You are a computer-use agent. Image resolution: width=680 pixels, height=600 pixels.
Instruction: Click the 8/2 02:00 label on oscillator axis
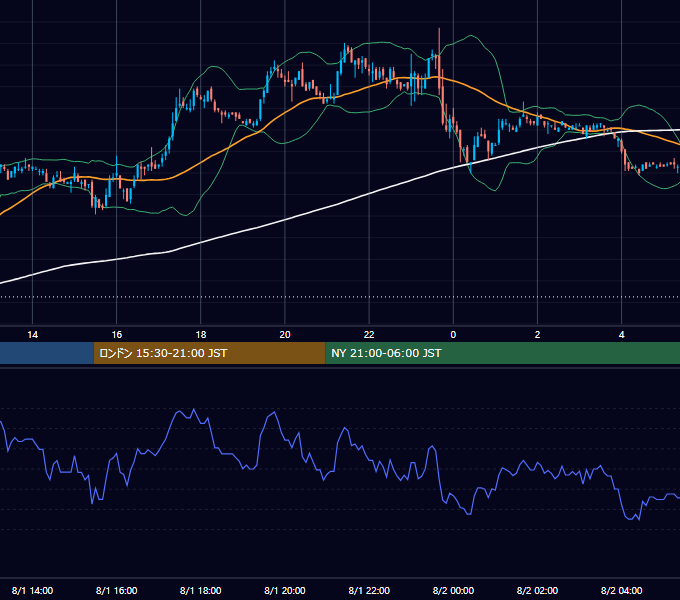coord(537,590)
